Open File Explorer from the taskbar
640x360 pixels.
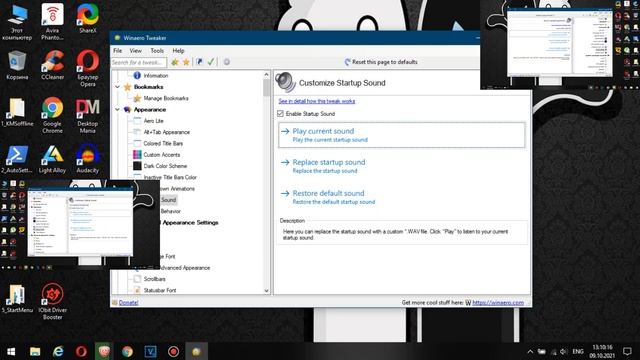coord(35,351)
